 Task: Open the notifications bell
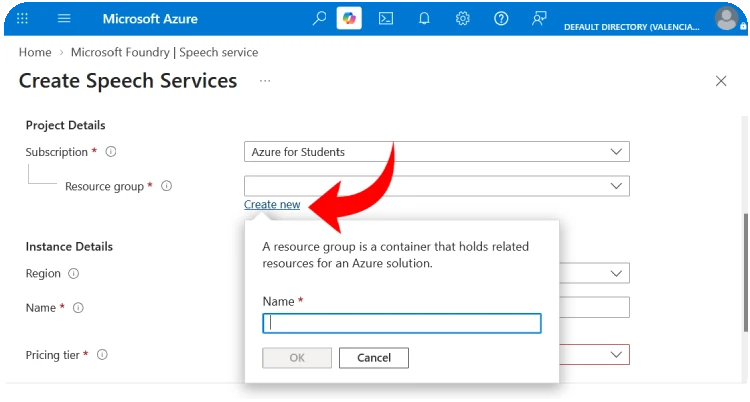coord(424,19)
